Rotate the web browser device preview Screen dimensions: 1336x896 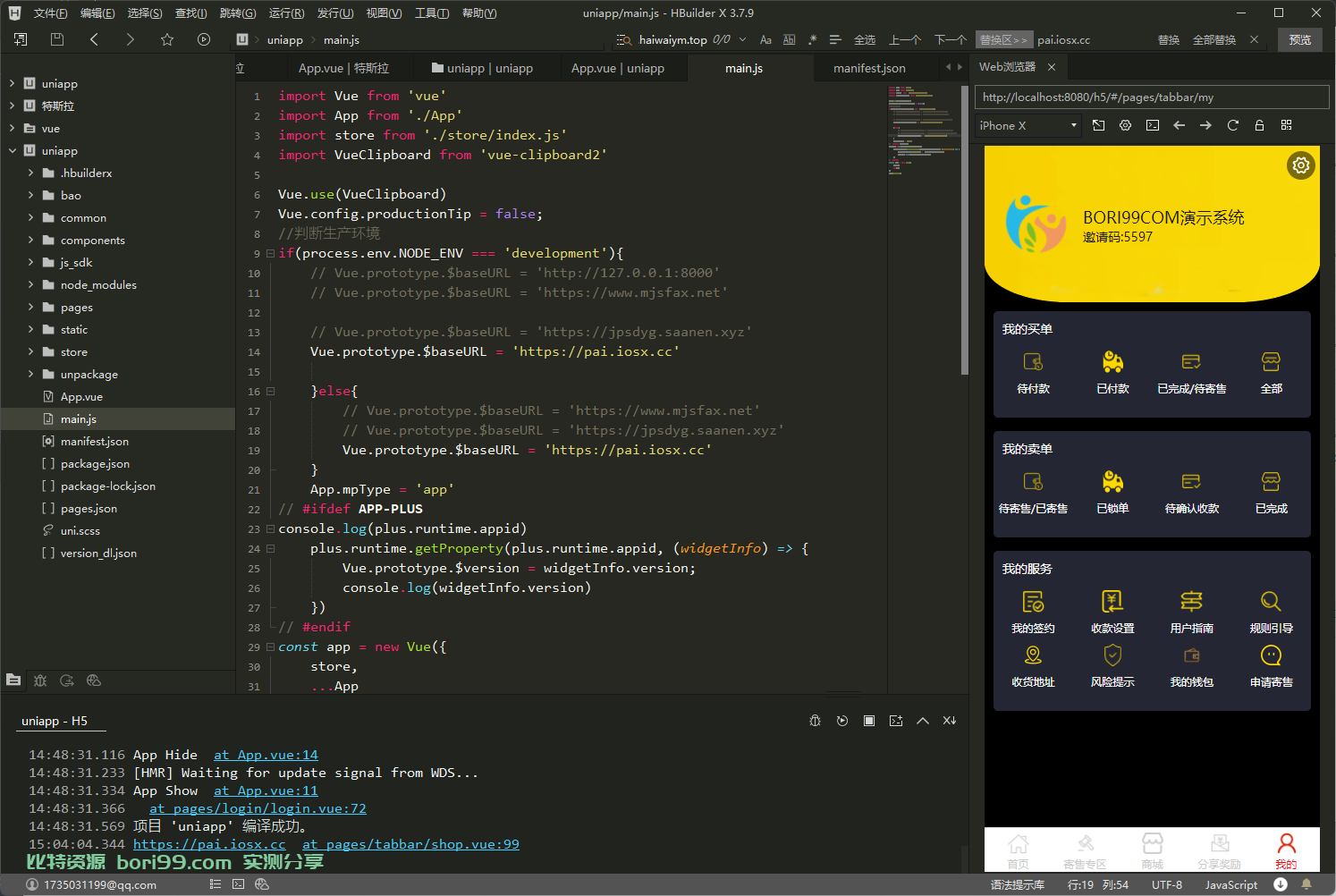tap(1099, 125)
